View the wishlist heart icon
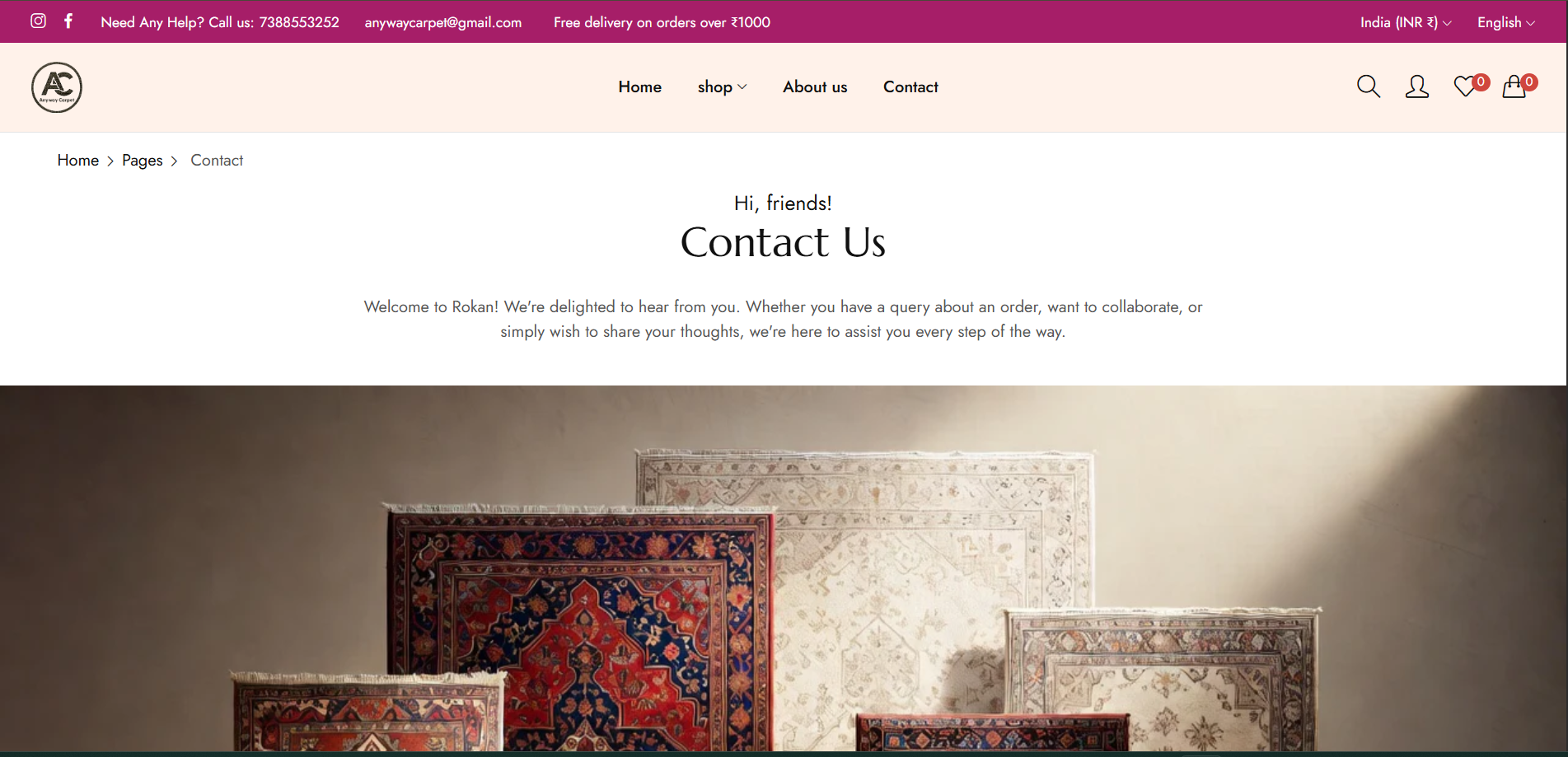The height and width of the screenshot is (757, 1568). click(x=1464, y=86)
